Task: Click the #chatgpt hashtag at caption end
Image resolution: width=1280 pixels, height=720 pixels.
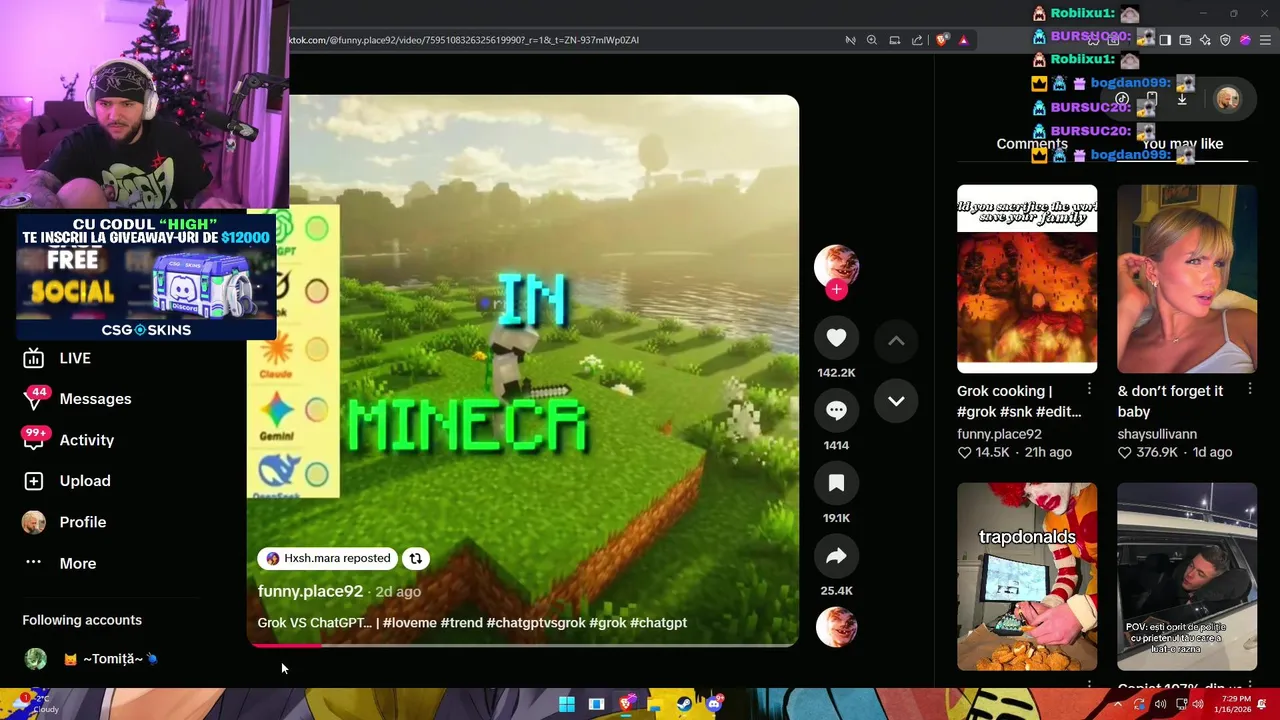Action: tap(658, 622)
